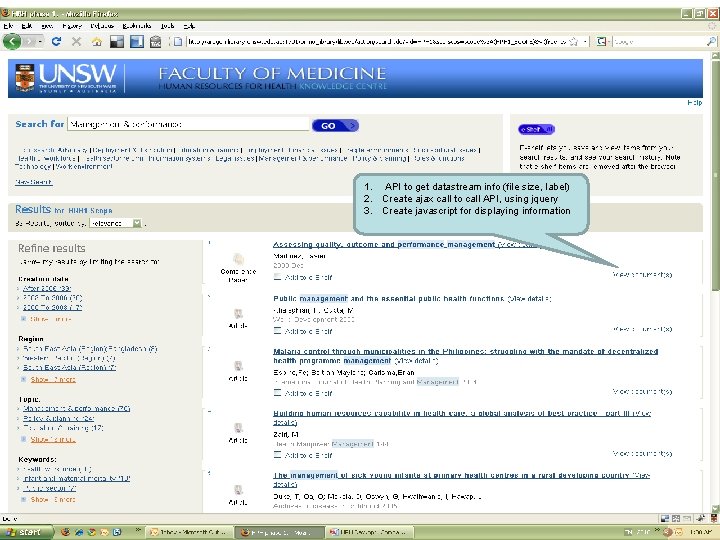Open the History menu

(x=72, y=26)
